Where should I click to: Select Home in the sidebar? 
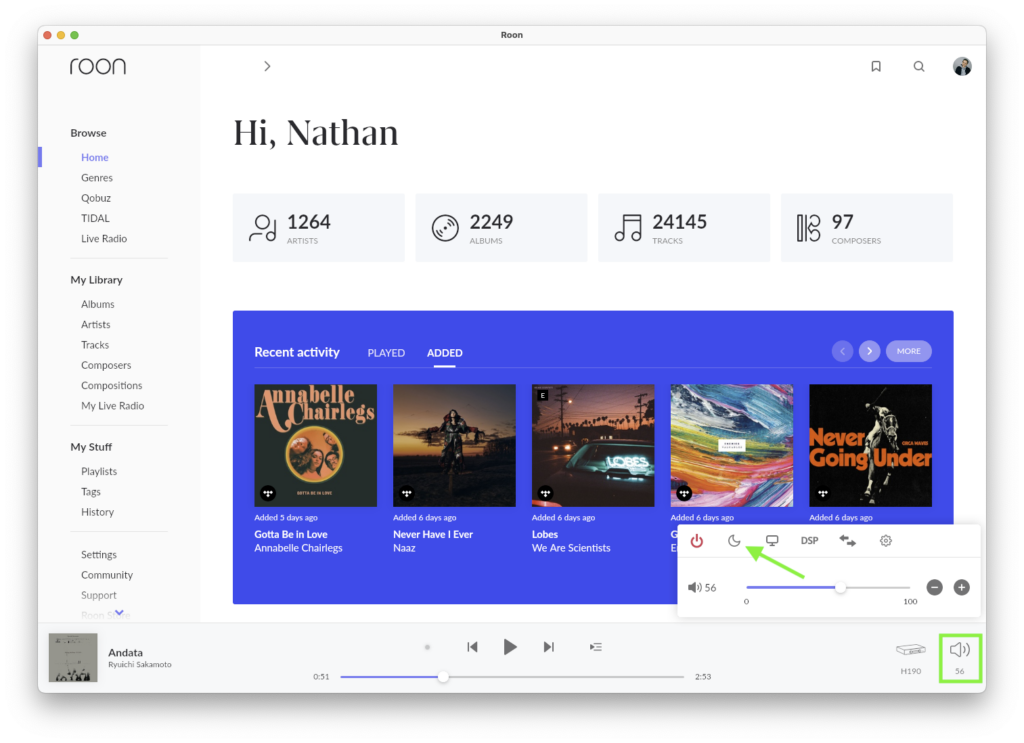click(95, 157)
